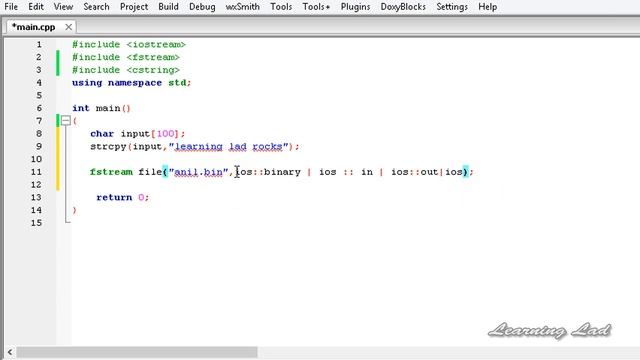The height and width of the screenshot is (360, 640).
Task: Click the "learning lad rocks" string
Action: click(x=229, y=147)
